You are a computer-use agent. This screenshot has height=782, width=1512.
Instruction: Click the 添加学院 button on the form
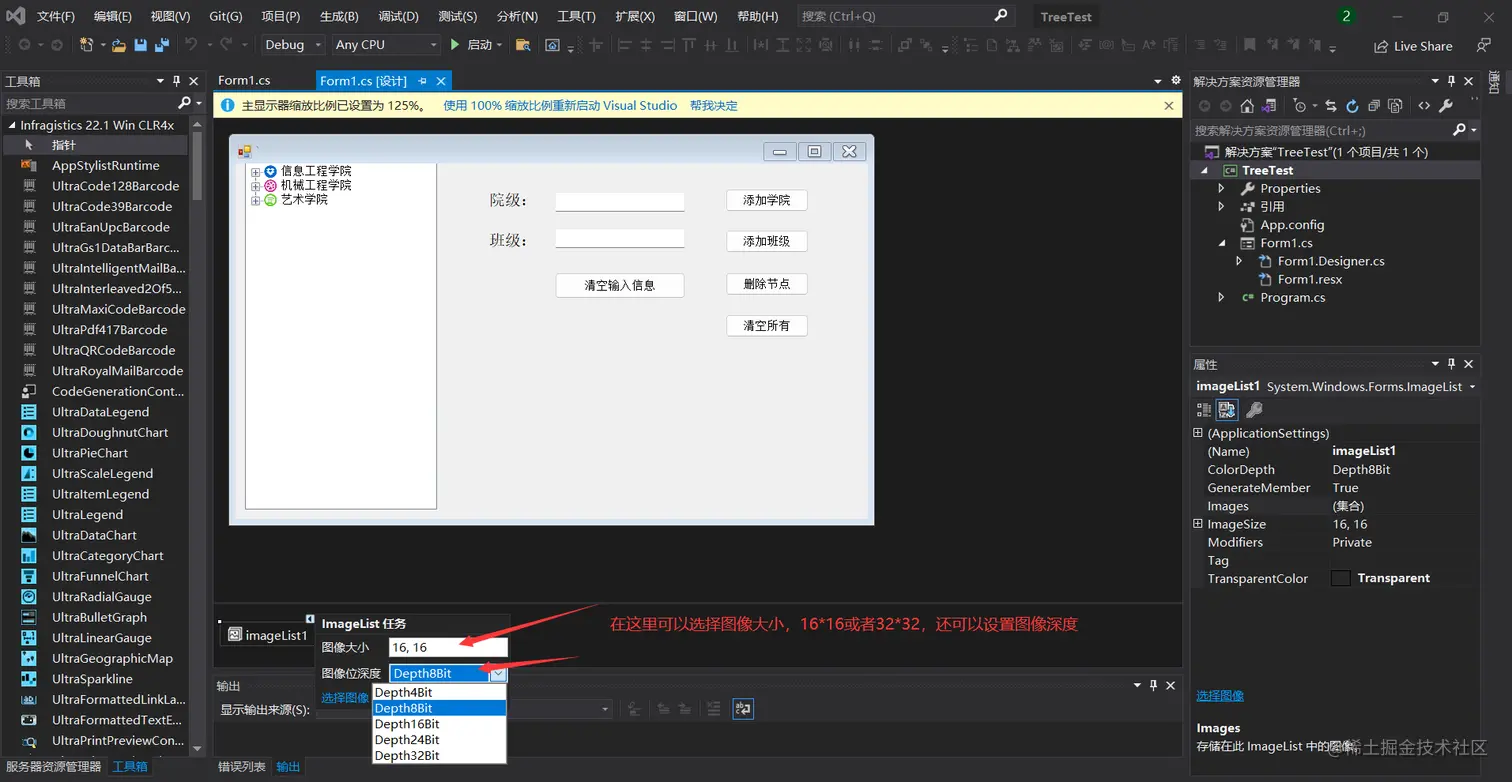[x=766, y=200]
